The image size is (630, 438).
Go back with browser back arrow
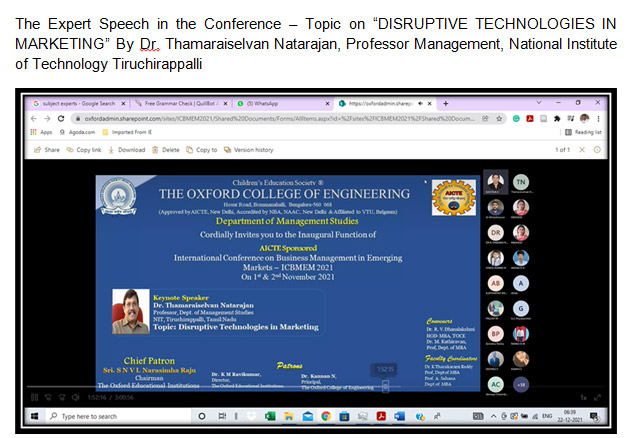[x=34, y=119]
